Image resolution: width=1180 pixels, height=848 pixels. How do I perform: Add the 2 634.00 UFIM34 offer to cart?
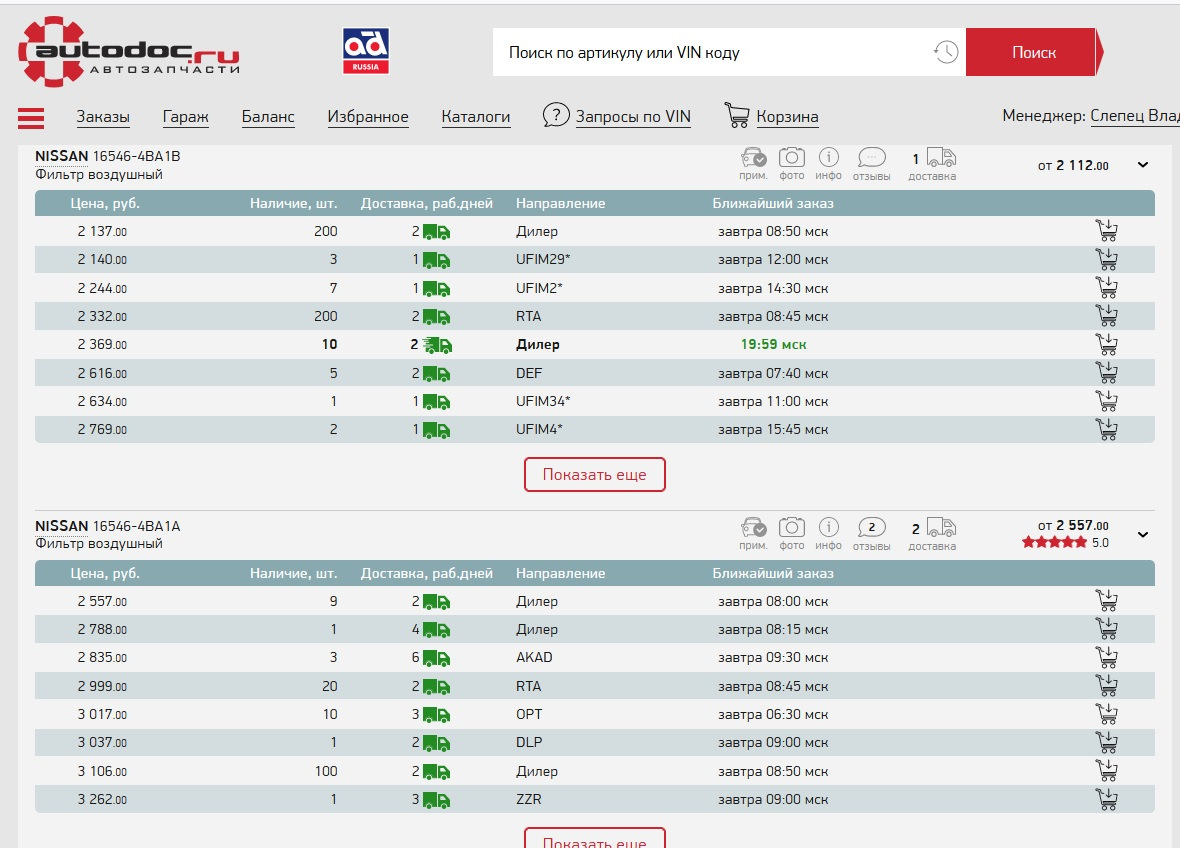[x=1106, y=401]
